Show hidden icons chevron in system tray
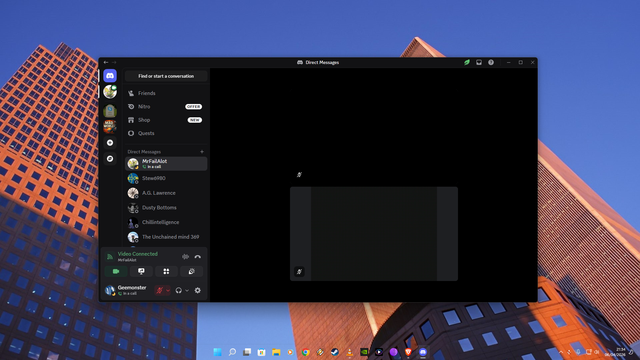Image resolution: width=640 pixels, height=360 pixels. click(x=561, y=352)
